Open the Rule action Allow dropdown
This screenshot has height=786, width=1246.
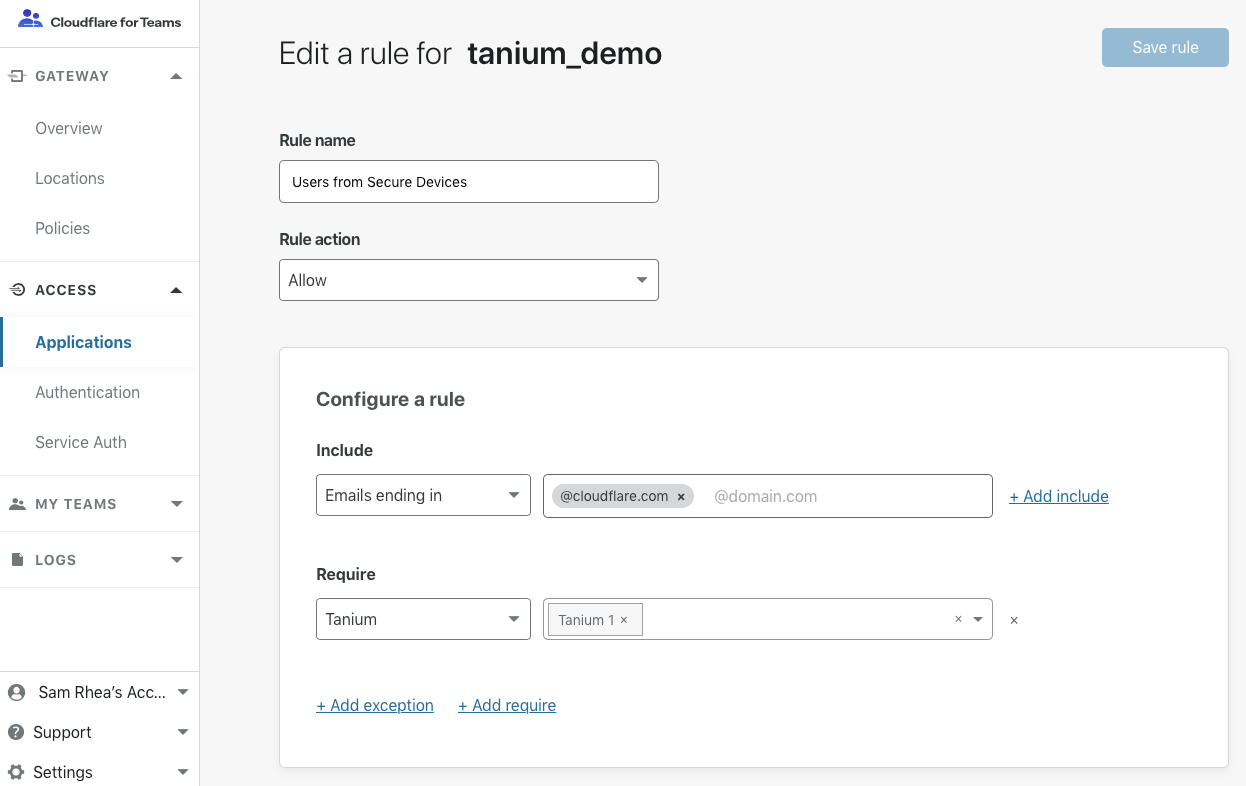[469, 280]
